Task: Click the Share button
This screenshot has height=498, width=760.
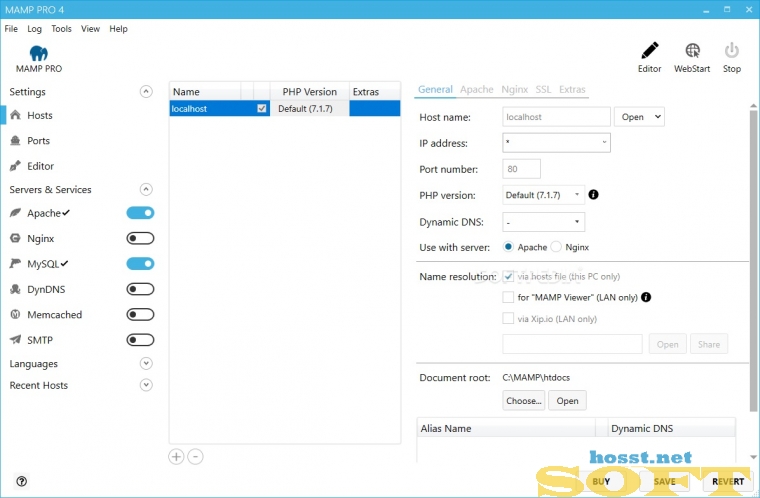Action: tap(709, 344)
